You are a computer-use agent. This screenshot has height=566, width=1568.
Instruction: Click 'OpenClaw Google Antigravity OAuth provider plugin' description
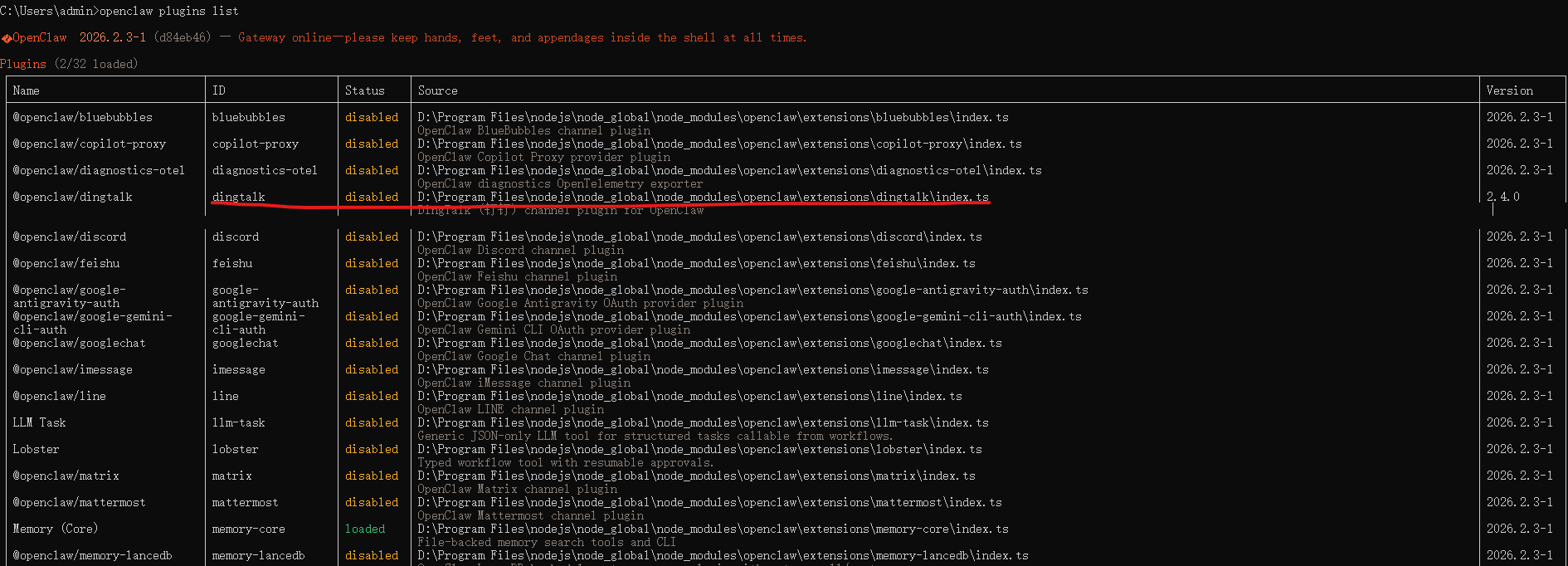[581, 303]
